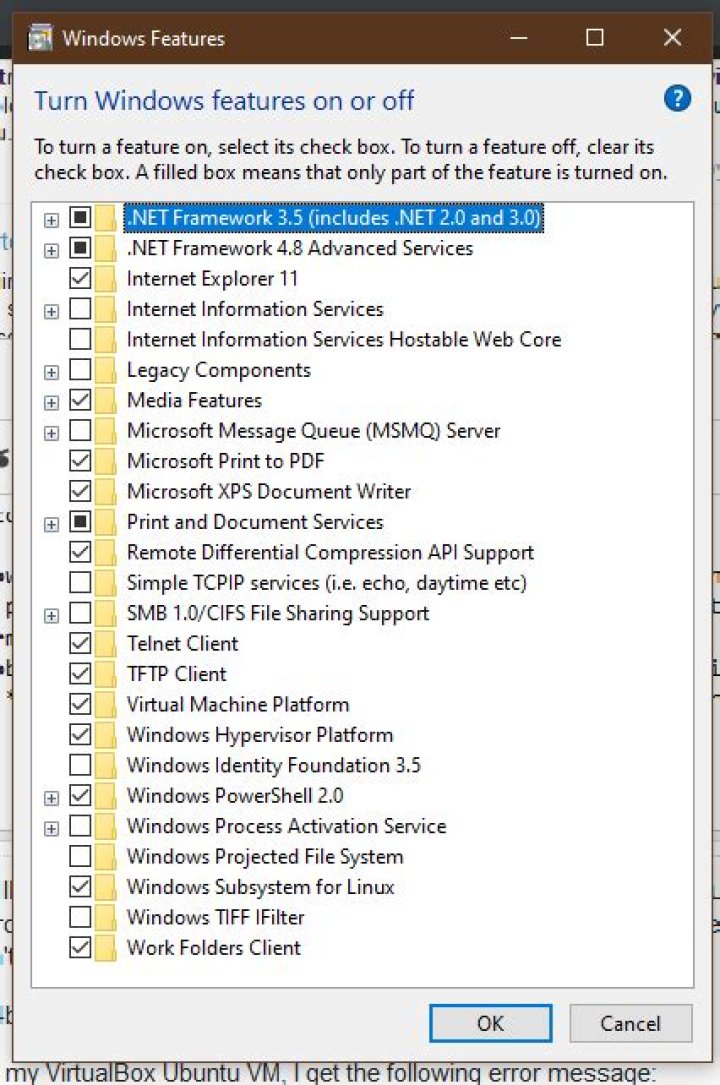Viewport: 720px width, 1085px height.
Task: Click folder icon beside Telnet Client
Action: [106, 644]
